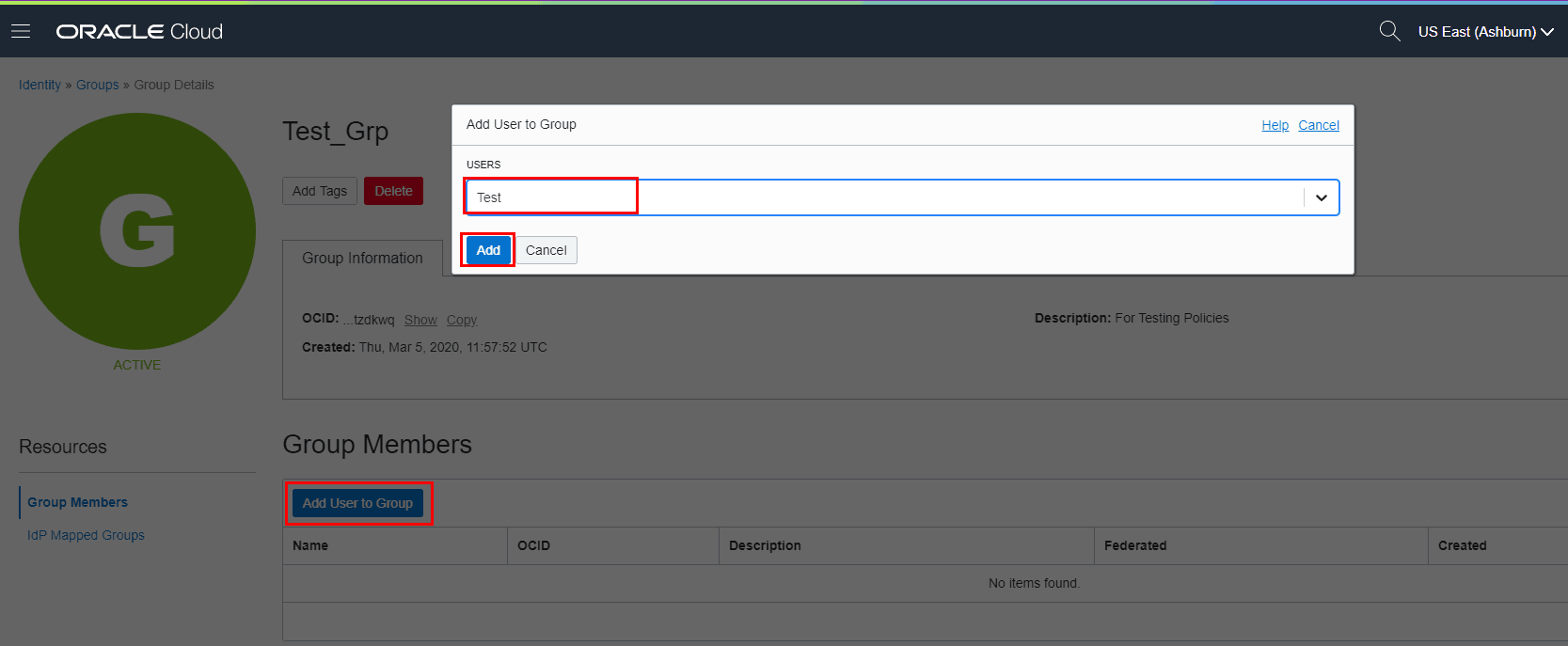Click the red Delete button
The image size is (1568, 646).
click(393, 191)
